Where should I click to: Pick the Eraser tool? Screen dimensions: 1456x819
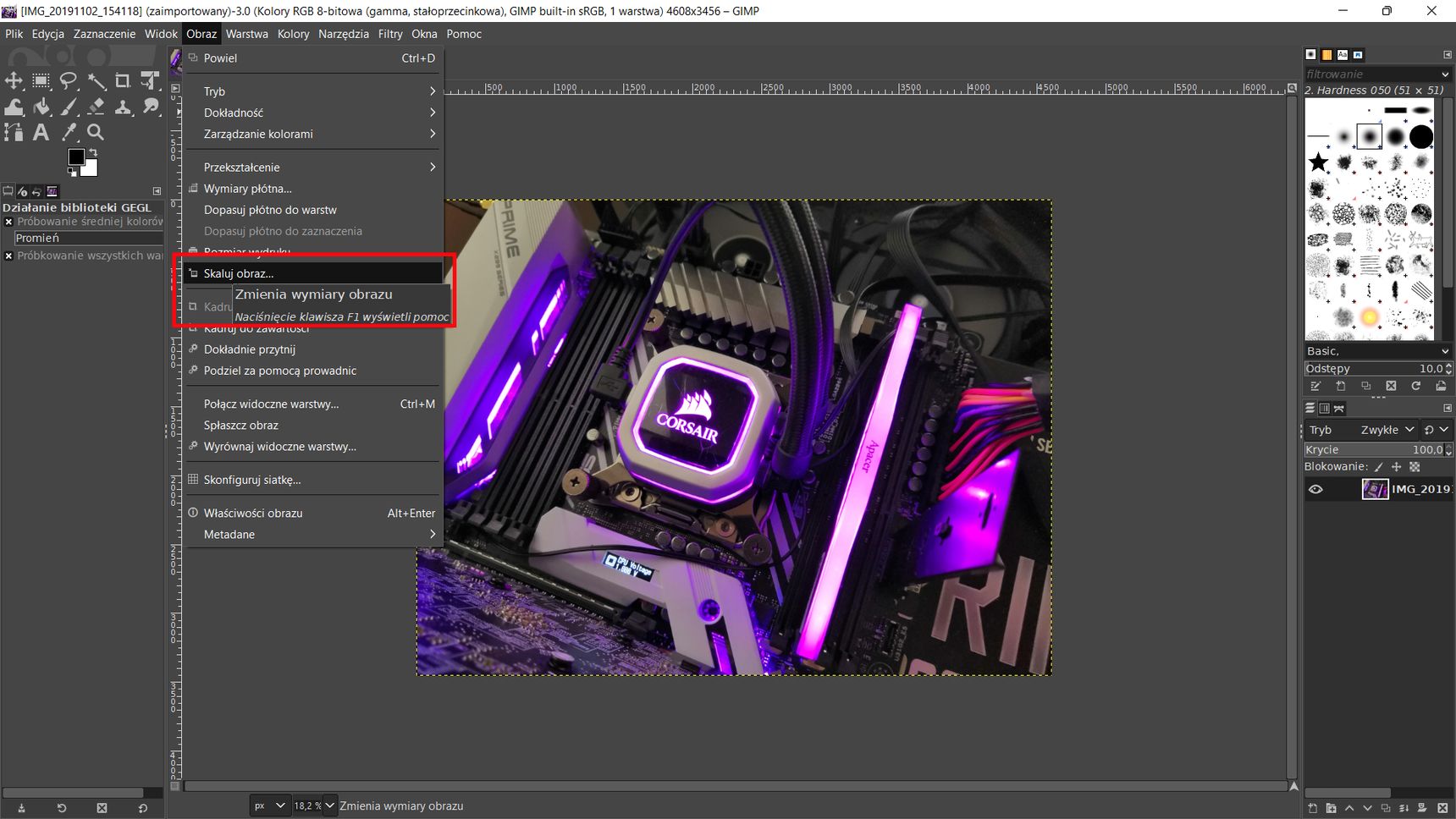(97, 107)
